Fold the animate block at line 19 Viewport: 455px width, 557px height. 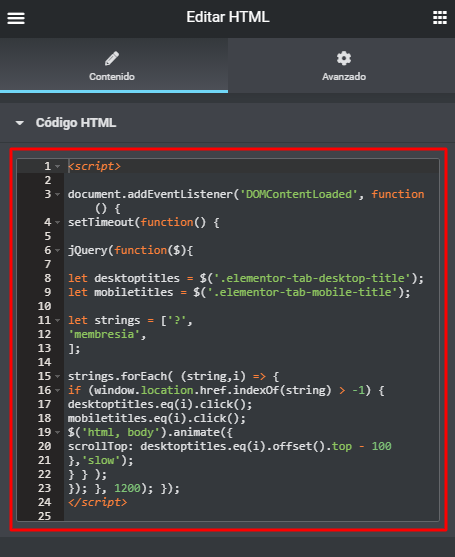(58, 432)
